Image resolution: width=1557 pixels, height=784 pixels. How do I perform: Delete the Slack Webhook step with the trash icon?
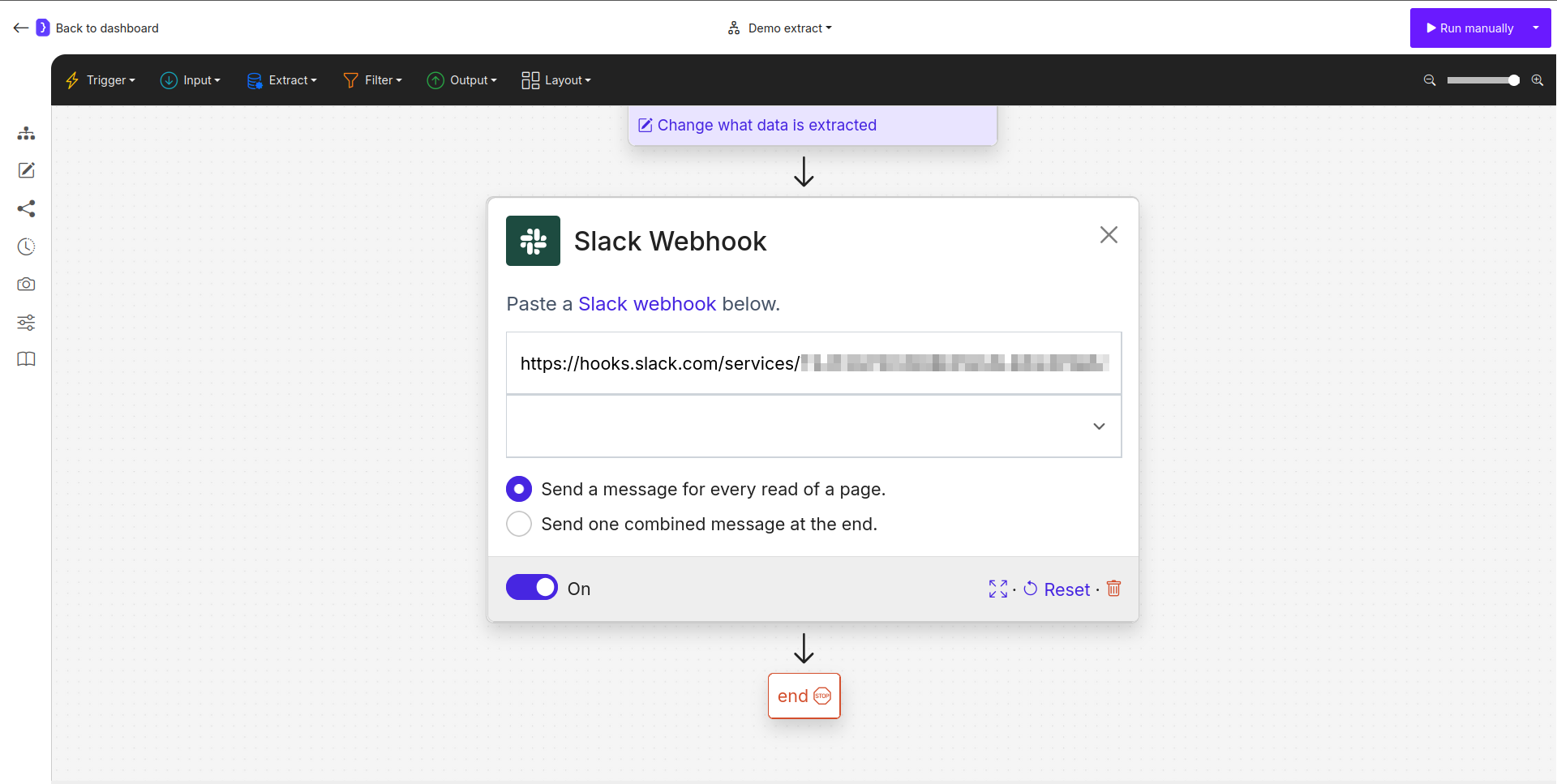pyautogui.click(x=1113, y=589)
